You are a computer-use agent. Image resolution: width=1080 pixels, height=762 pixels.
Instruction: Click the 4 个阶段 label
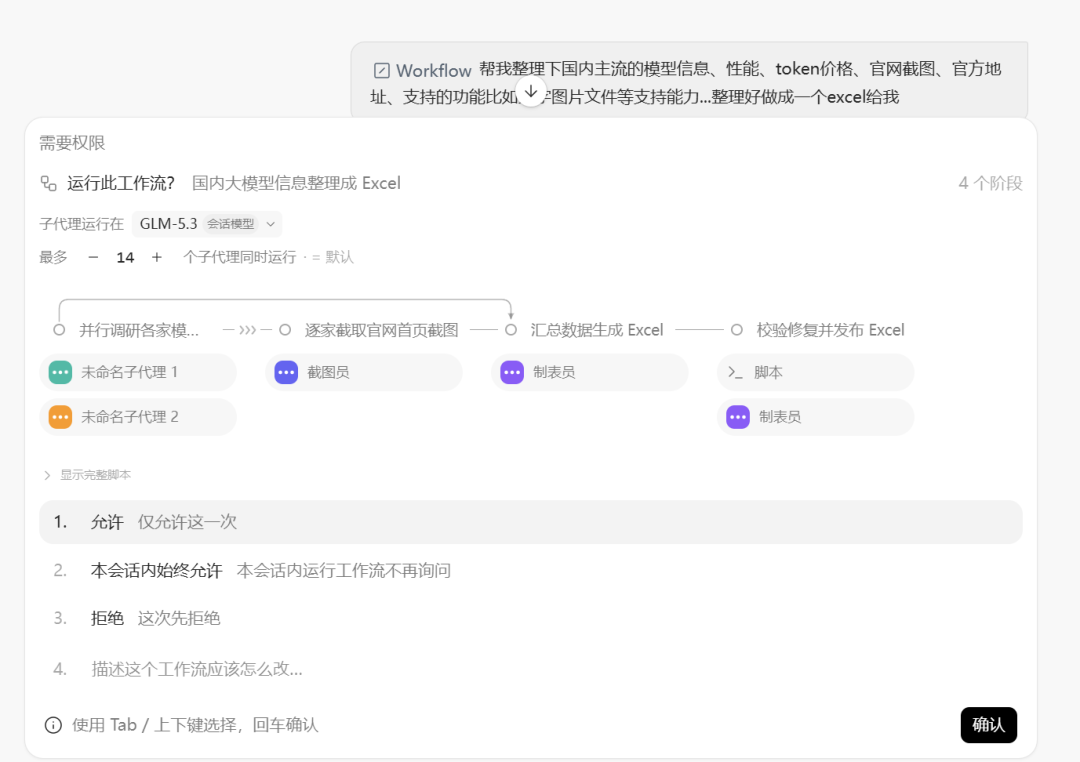coord(990,183)
